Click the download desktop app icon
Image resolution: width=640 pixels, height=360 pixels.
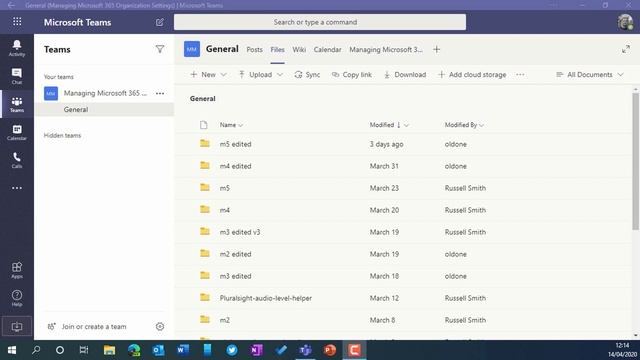(x=17, y=327)
